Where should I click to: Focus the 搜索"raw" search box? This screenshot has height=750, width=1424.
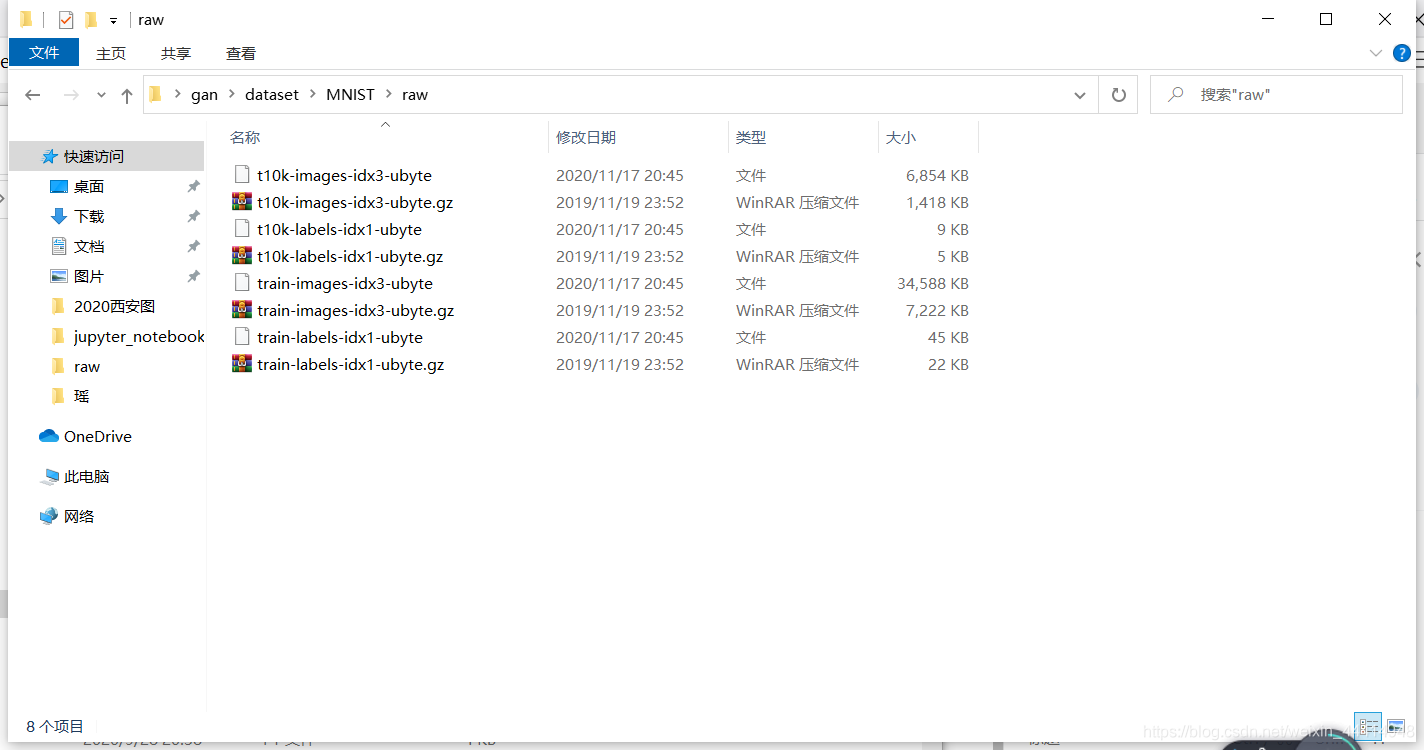(x=1276, y=95)
